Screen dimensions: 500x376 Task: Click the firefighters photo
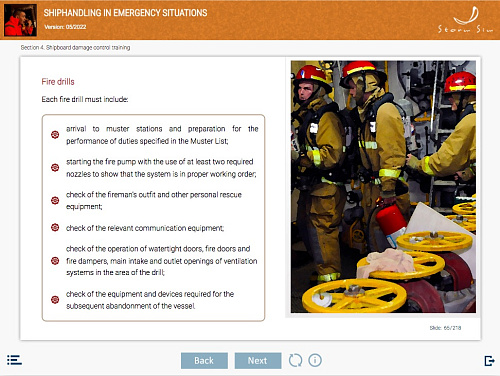pyautogui.click(x=383, y=187)
